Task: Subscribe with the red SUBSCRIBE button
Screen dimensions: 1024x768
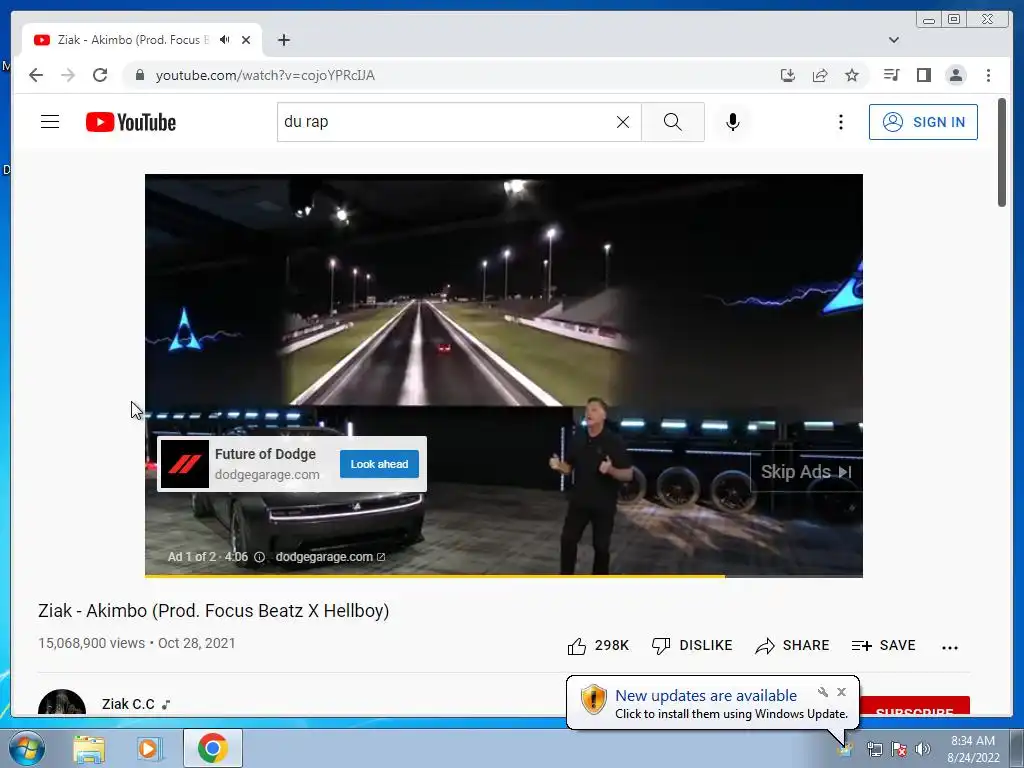Action: (915, 706)
